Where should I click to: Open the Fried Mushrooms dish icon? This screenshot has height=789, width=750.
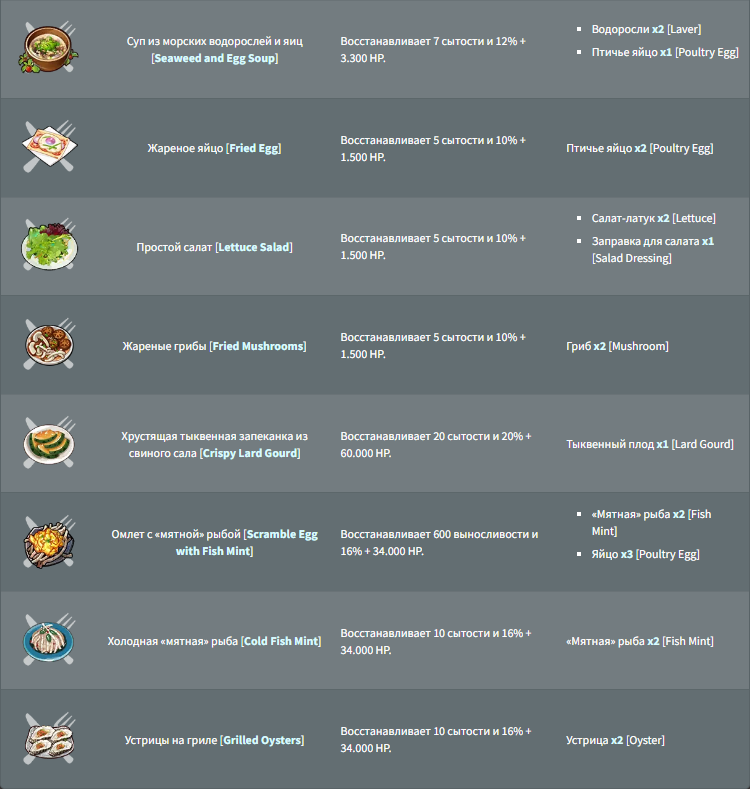coord(49,344)
